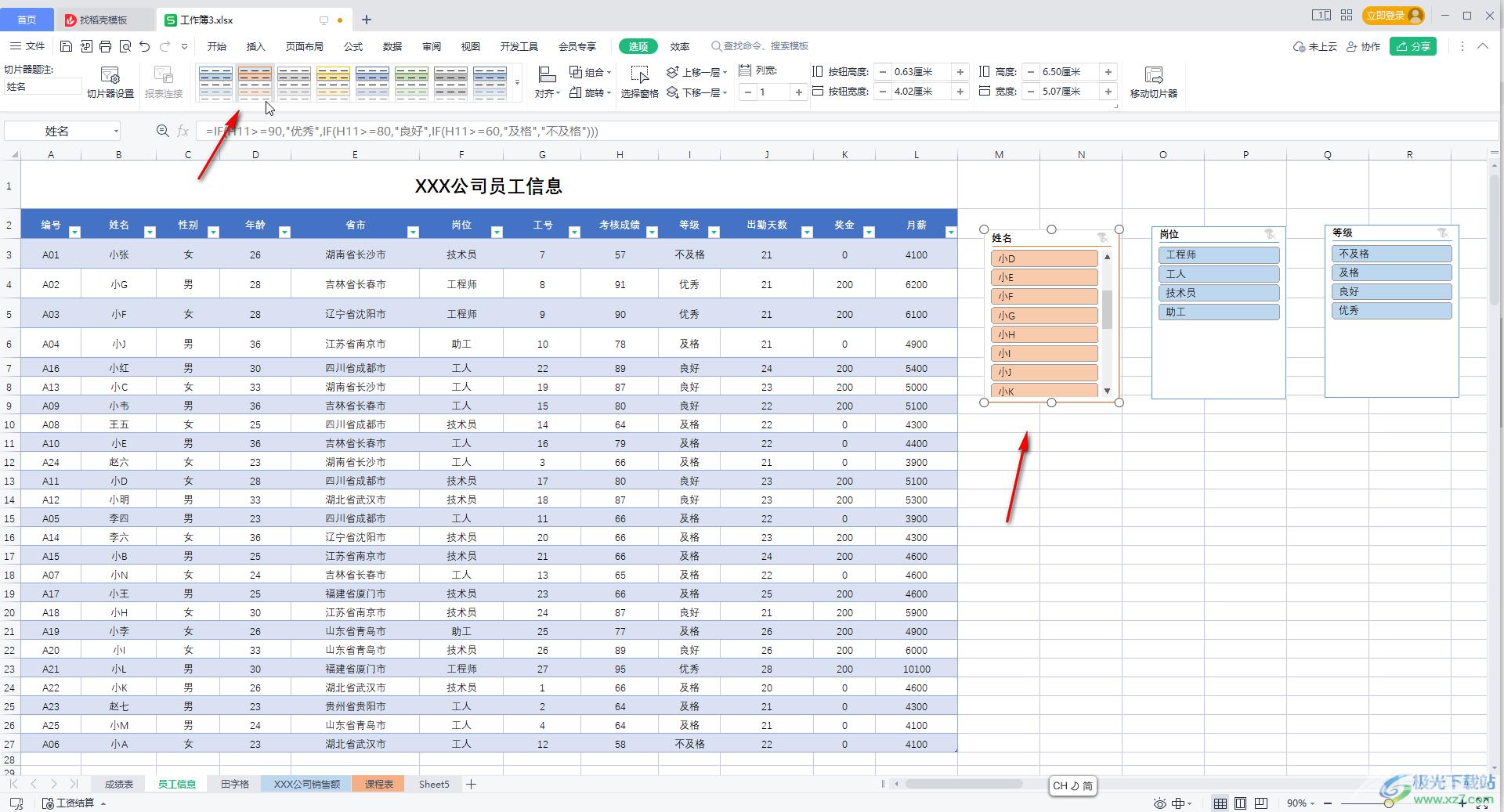Undo the last action

[x=144, y=46]
